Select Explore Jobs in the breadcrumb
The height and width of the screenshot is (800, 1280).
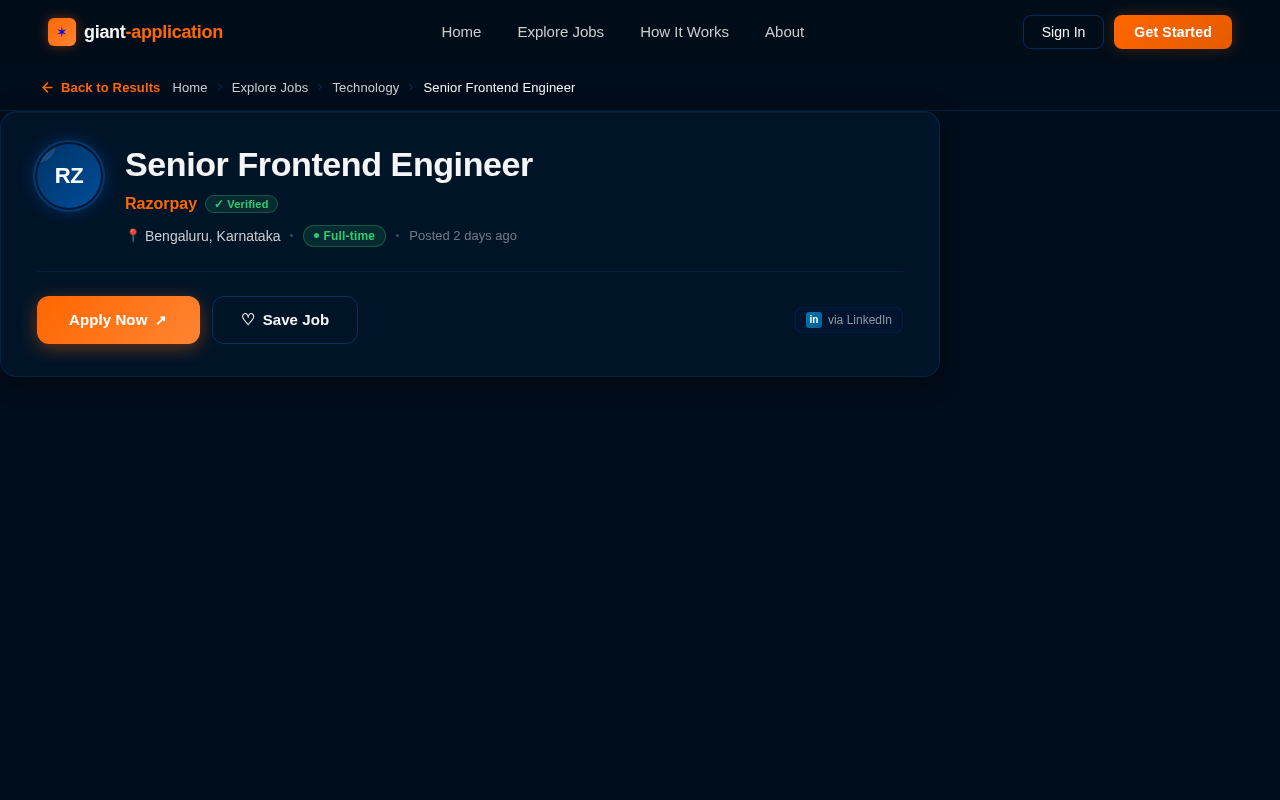click(270, 88)
